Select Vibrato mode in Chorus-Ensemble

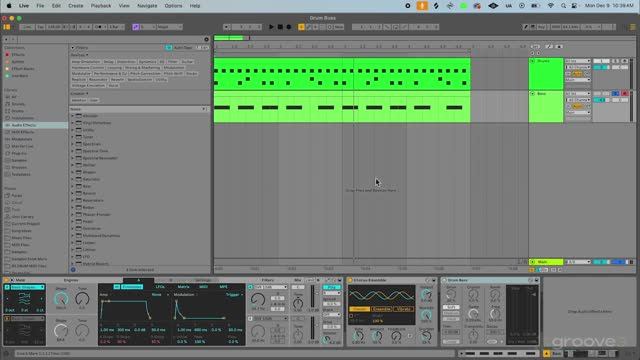[x=403, y=309]
